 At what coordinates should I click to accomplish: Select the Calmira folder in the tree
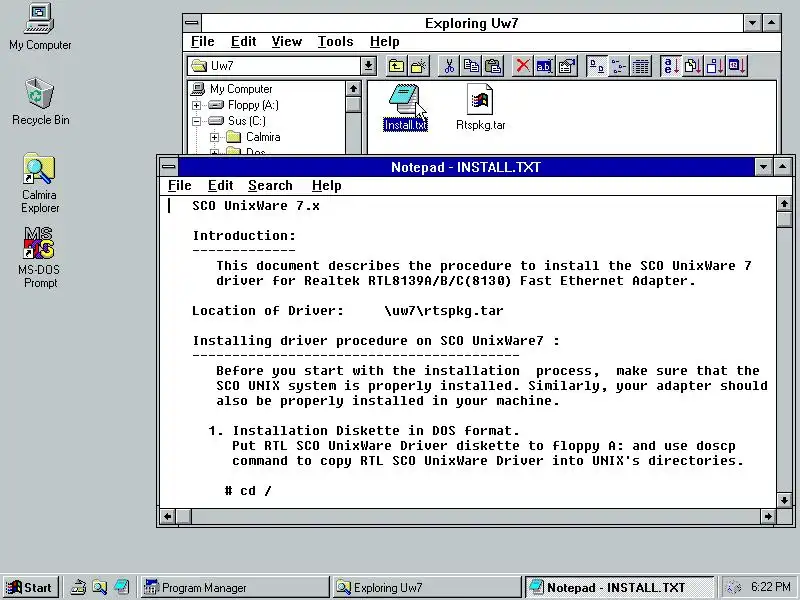click(x=263, y=137)
